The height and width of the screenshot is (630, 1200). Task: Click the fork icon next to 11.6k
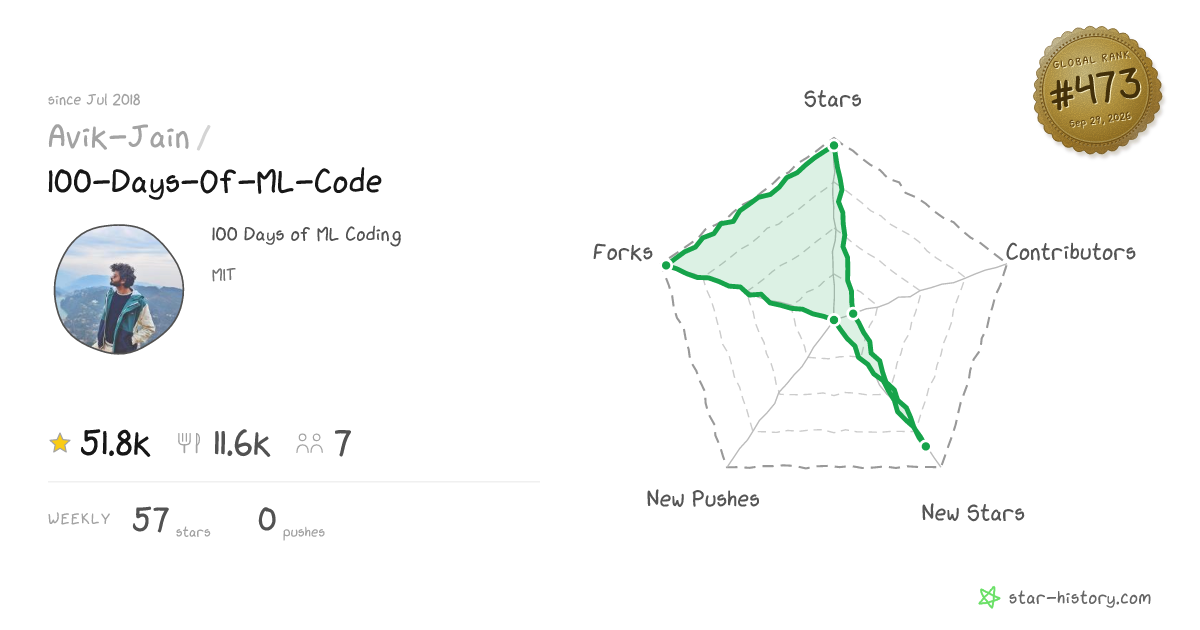(x=189, y=443)
